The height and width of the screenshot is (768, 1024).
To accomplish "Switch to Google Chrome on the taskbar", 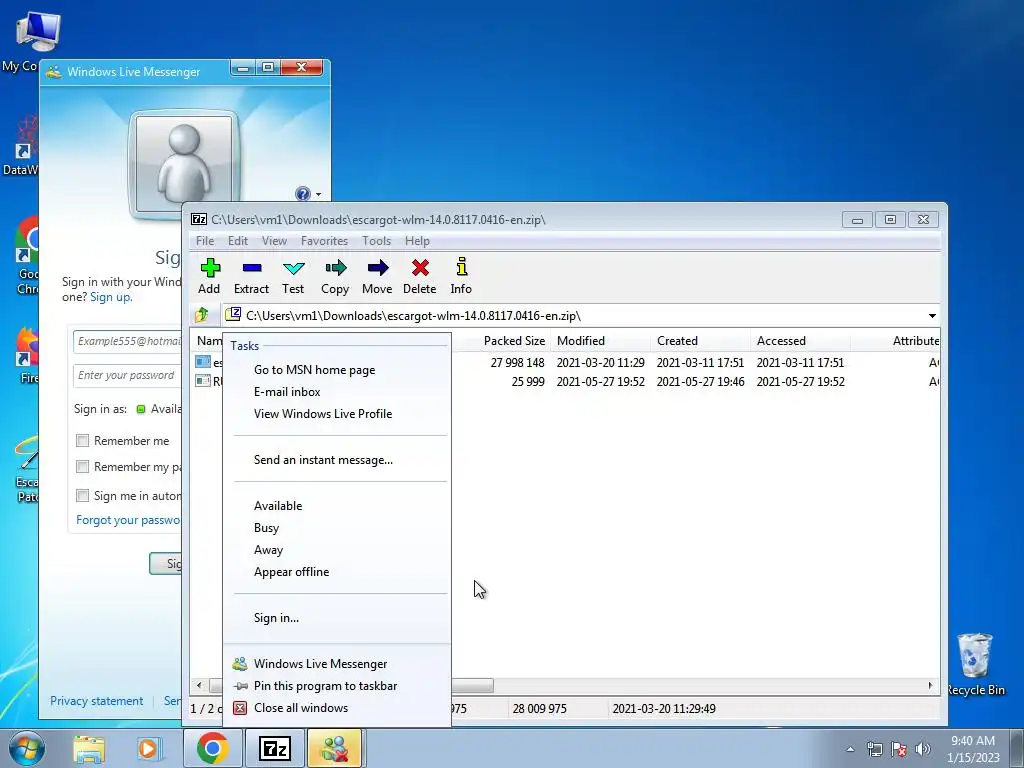I will 212,748.
